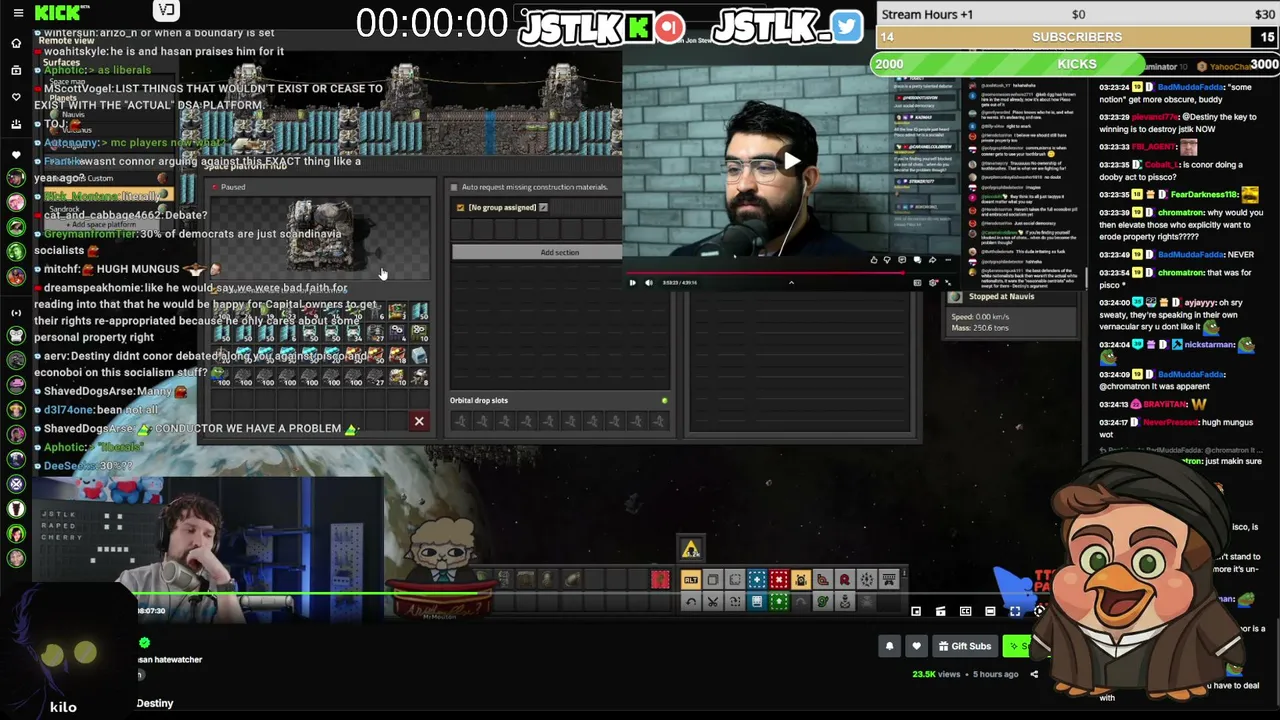The height and width of the screenshot is (720, 1280).
Task: Click the undo arrow in shortcut bar
Action: [691, 602]
